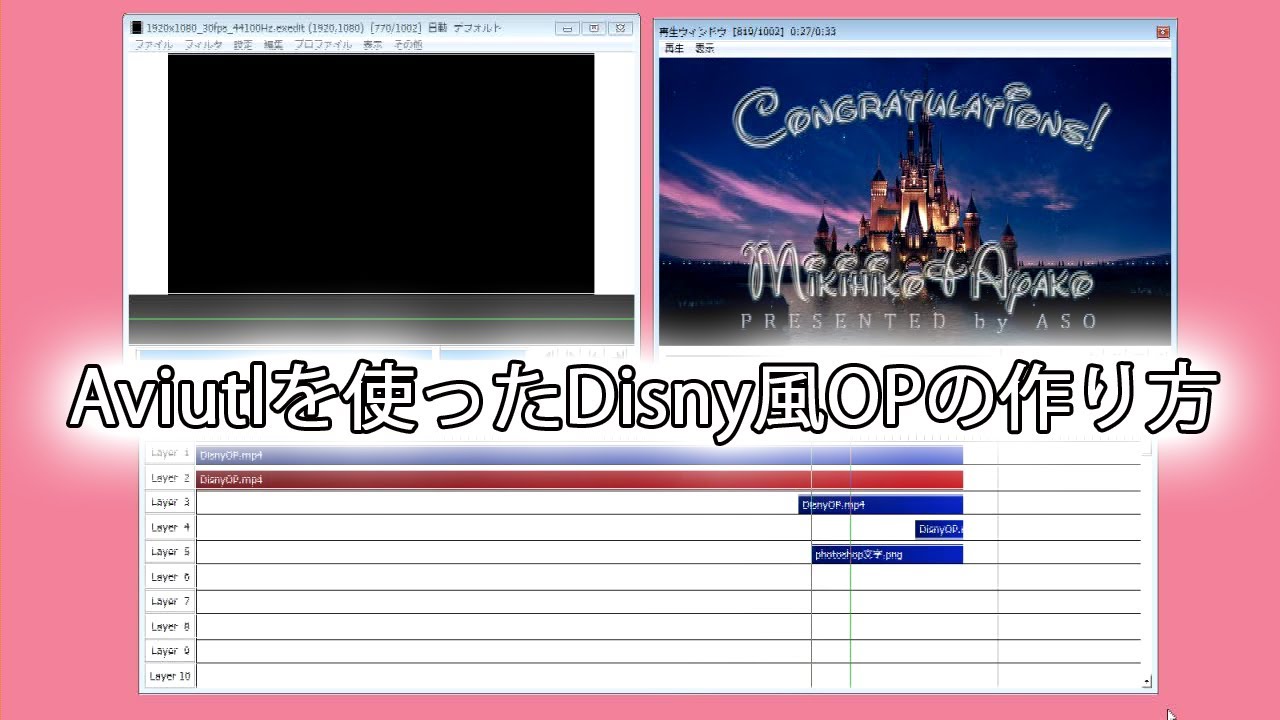Image resolution: width=1280 pixels, height=720 pixels.
Task: Open the 編集 menu in main window
Action: [273, 45]
